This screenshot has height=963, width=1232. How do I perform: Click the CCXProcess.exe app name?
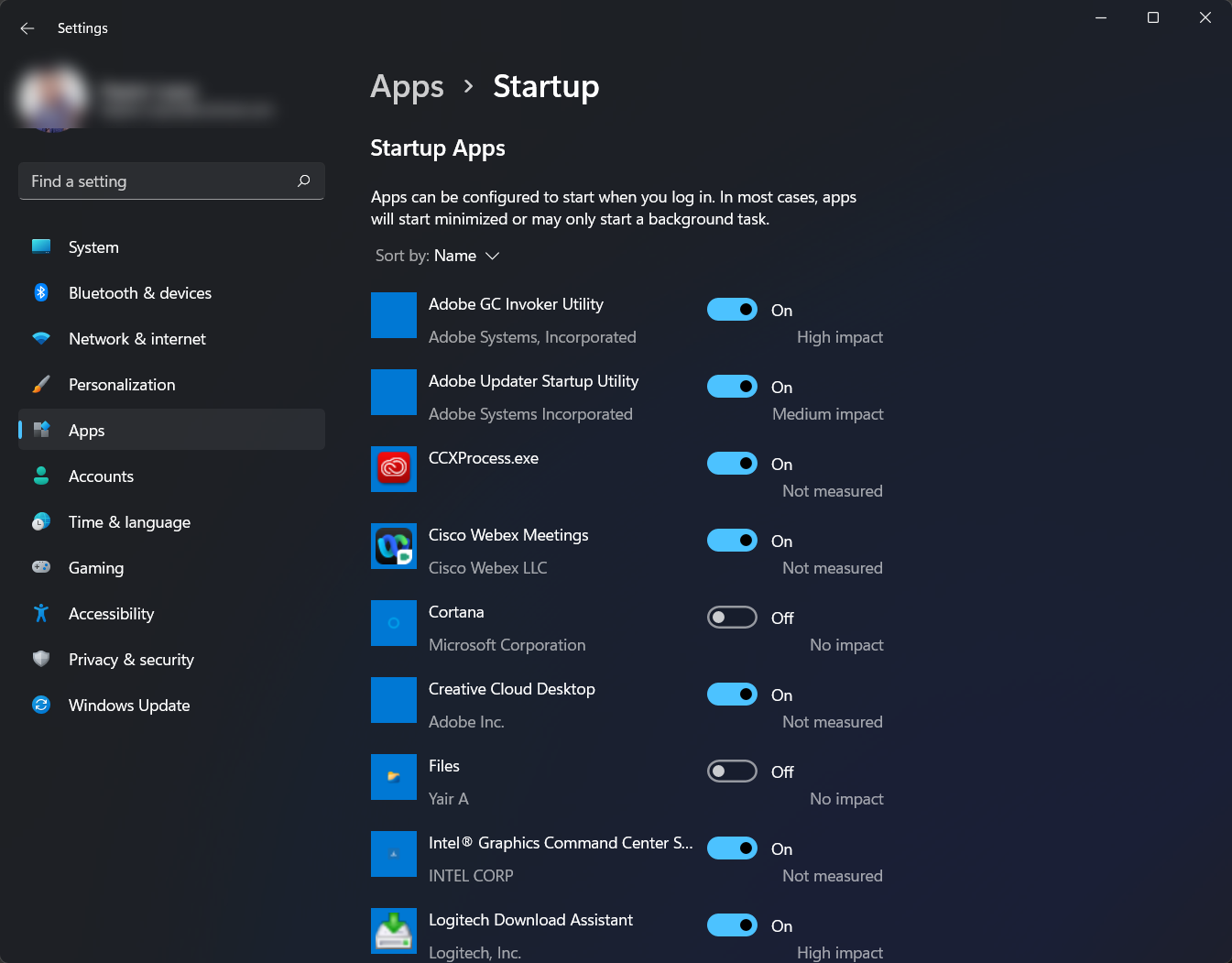click(x=484, y=458)
